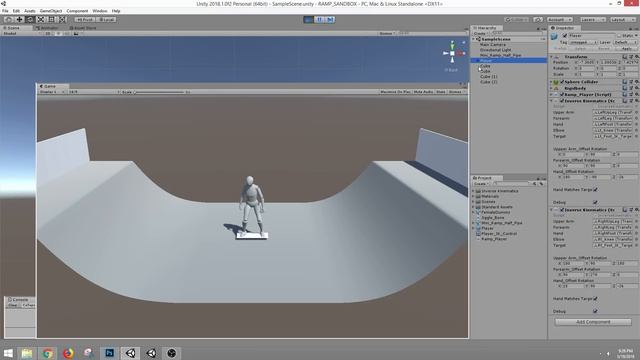The width and height of the screenshot is (640, 360).
Task: Expand the Inverse Kinematics folder
Action: [x=473, y=191]
